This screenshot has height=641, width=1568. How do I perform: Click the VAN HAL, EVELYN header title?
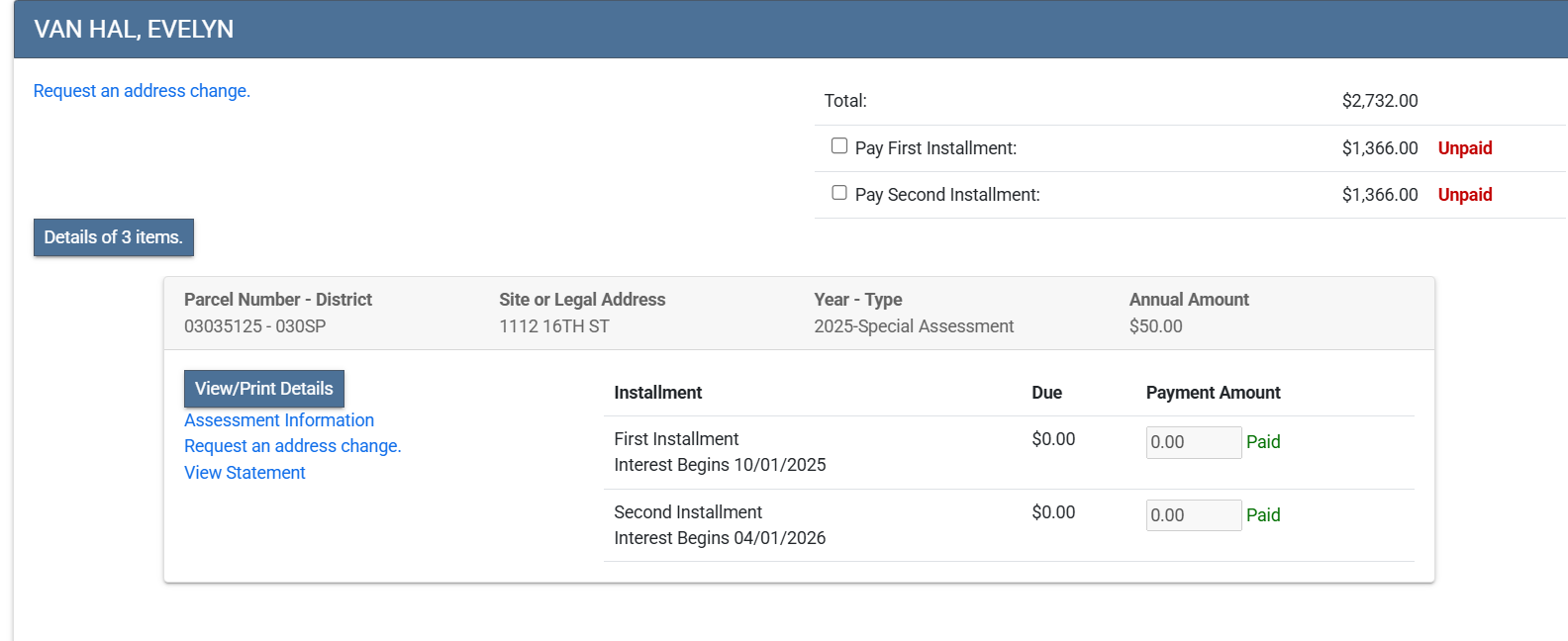[134, 30]
